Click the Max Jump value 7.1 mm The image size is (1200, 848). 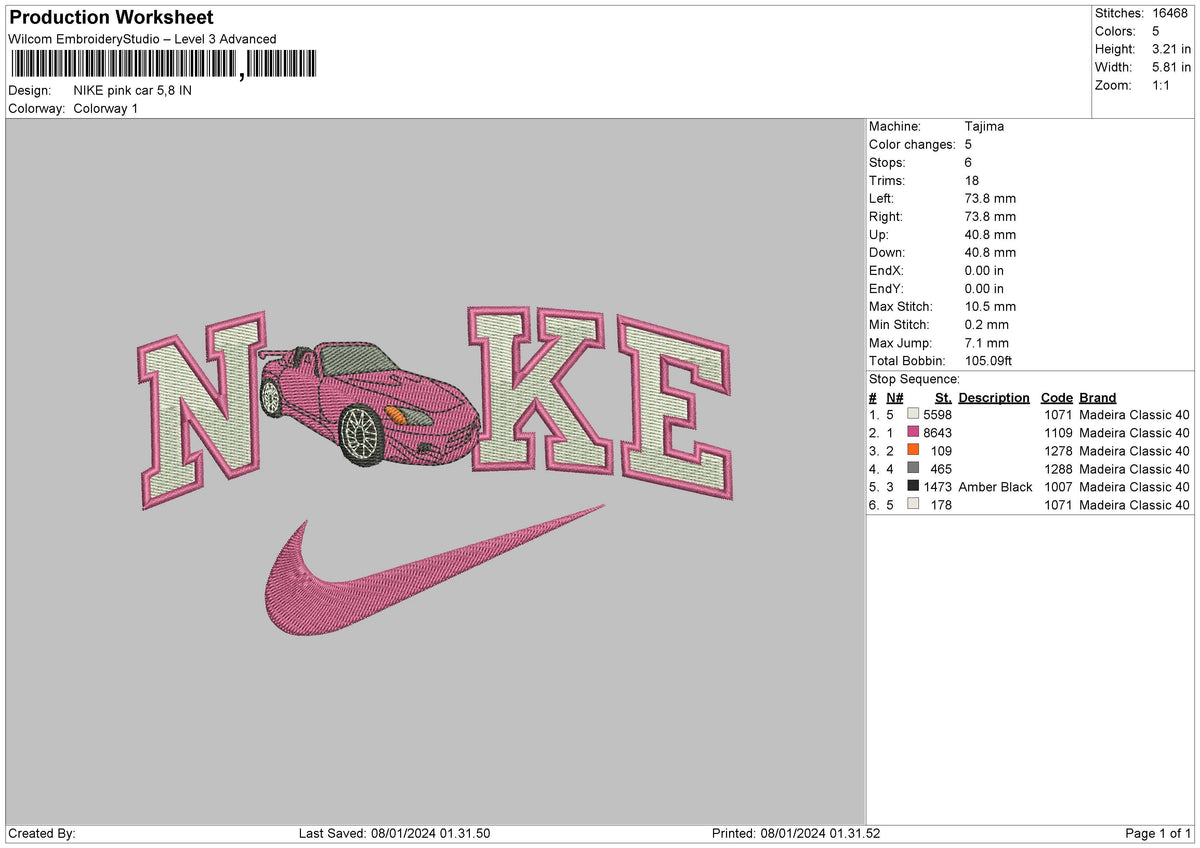[987, 342]
